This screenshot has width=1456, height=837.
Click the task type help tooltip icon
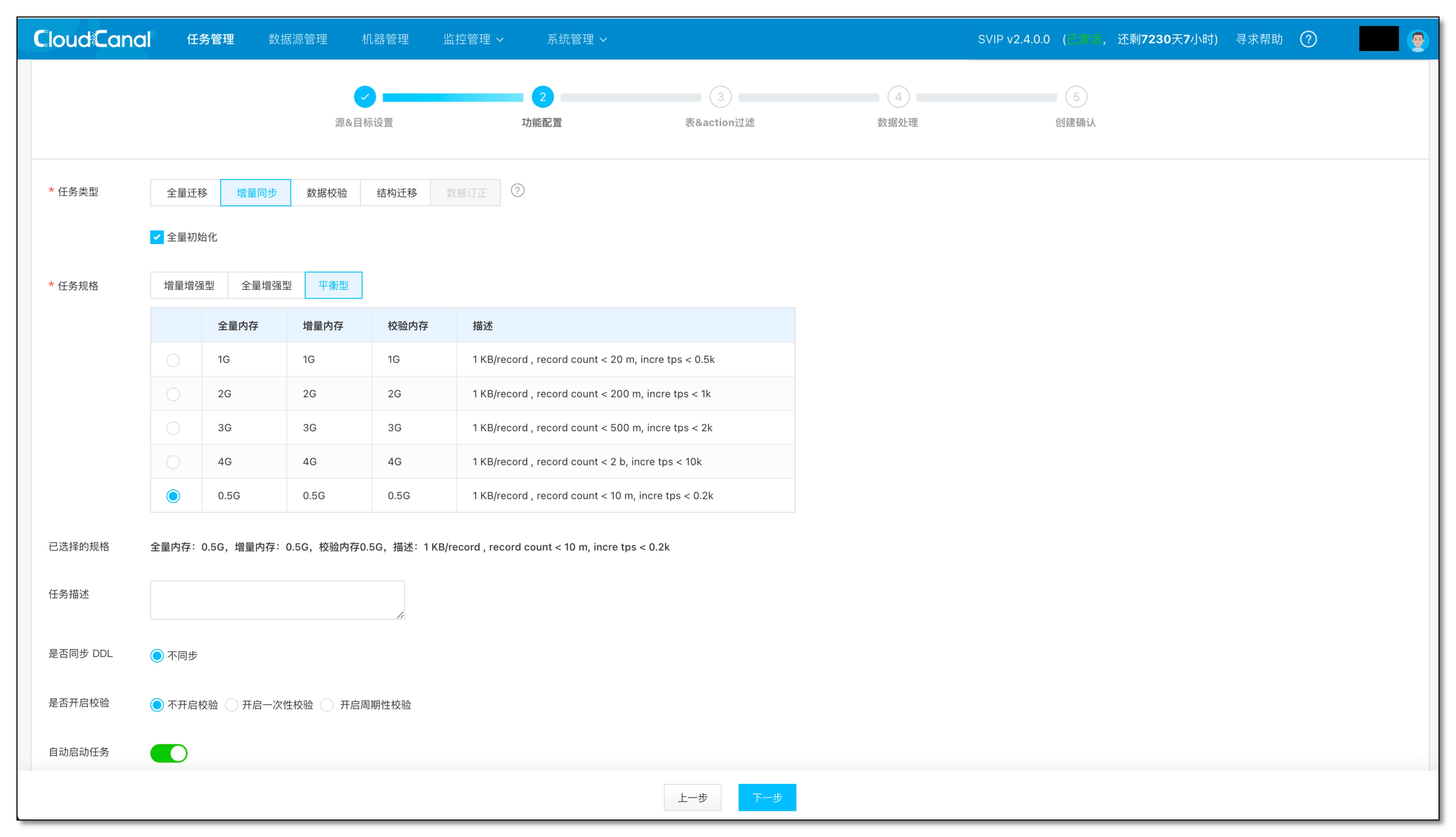(x=517, y=190)
